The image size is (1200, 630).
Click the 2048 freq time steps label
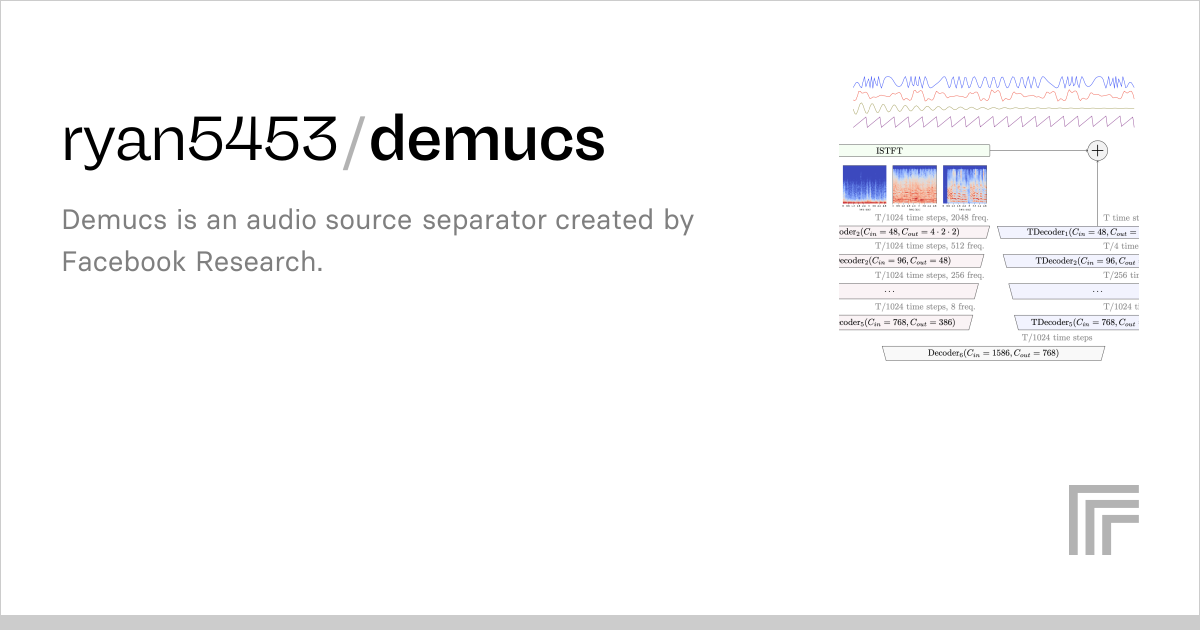pyautogui.click(x=932, y=216)
